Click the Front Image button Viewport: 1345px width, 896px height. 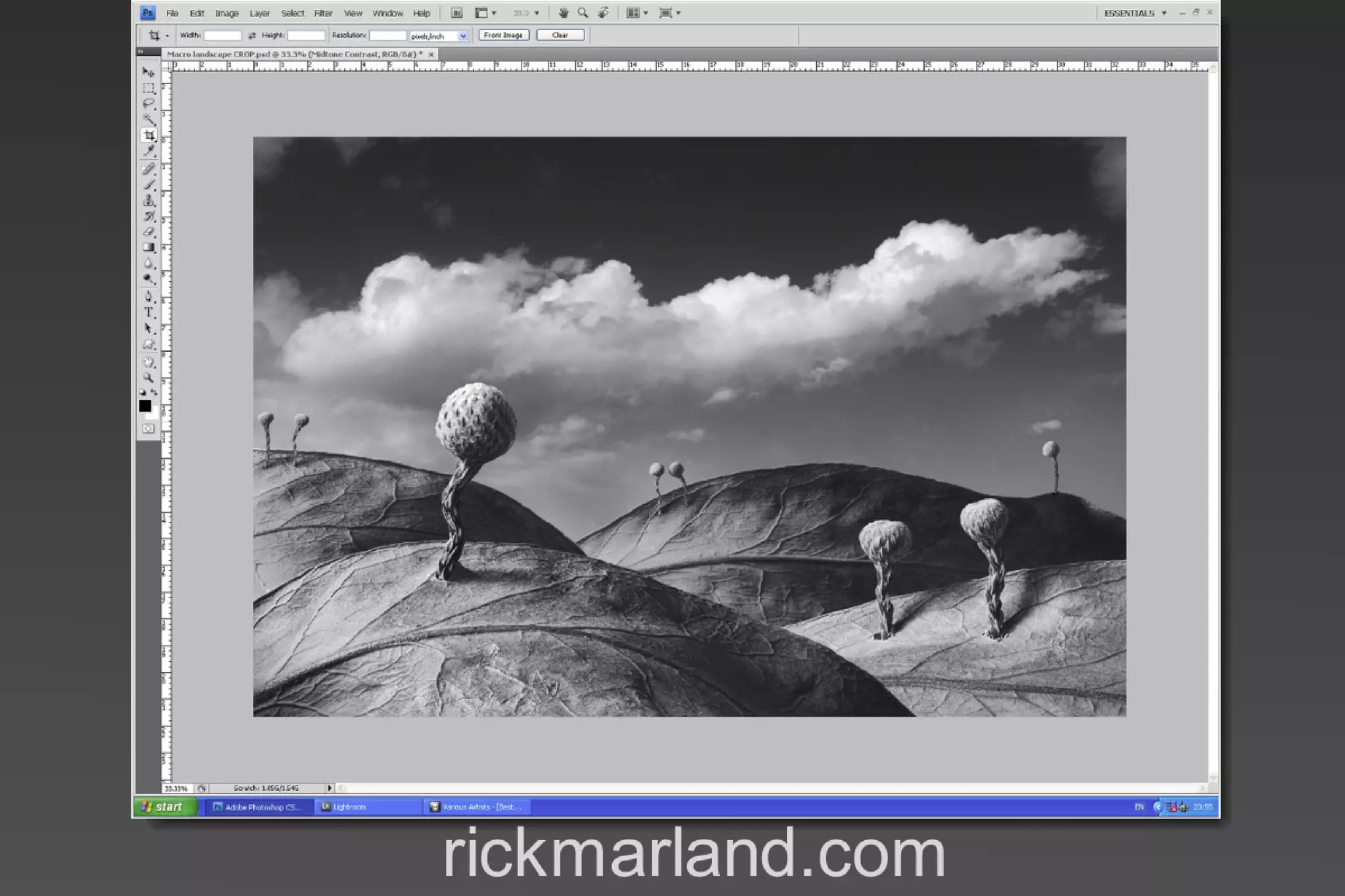[x=504, y=35]
